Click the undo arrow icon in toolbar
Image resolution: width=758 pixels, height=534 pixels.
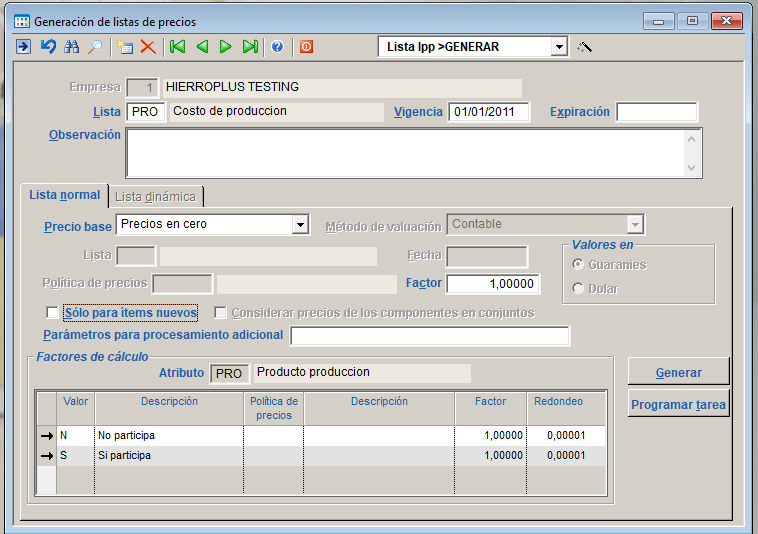(47, 47)
